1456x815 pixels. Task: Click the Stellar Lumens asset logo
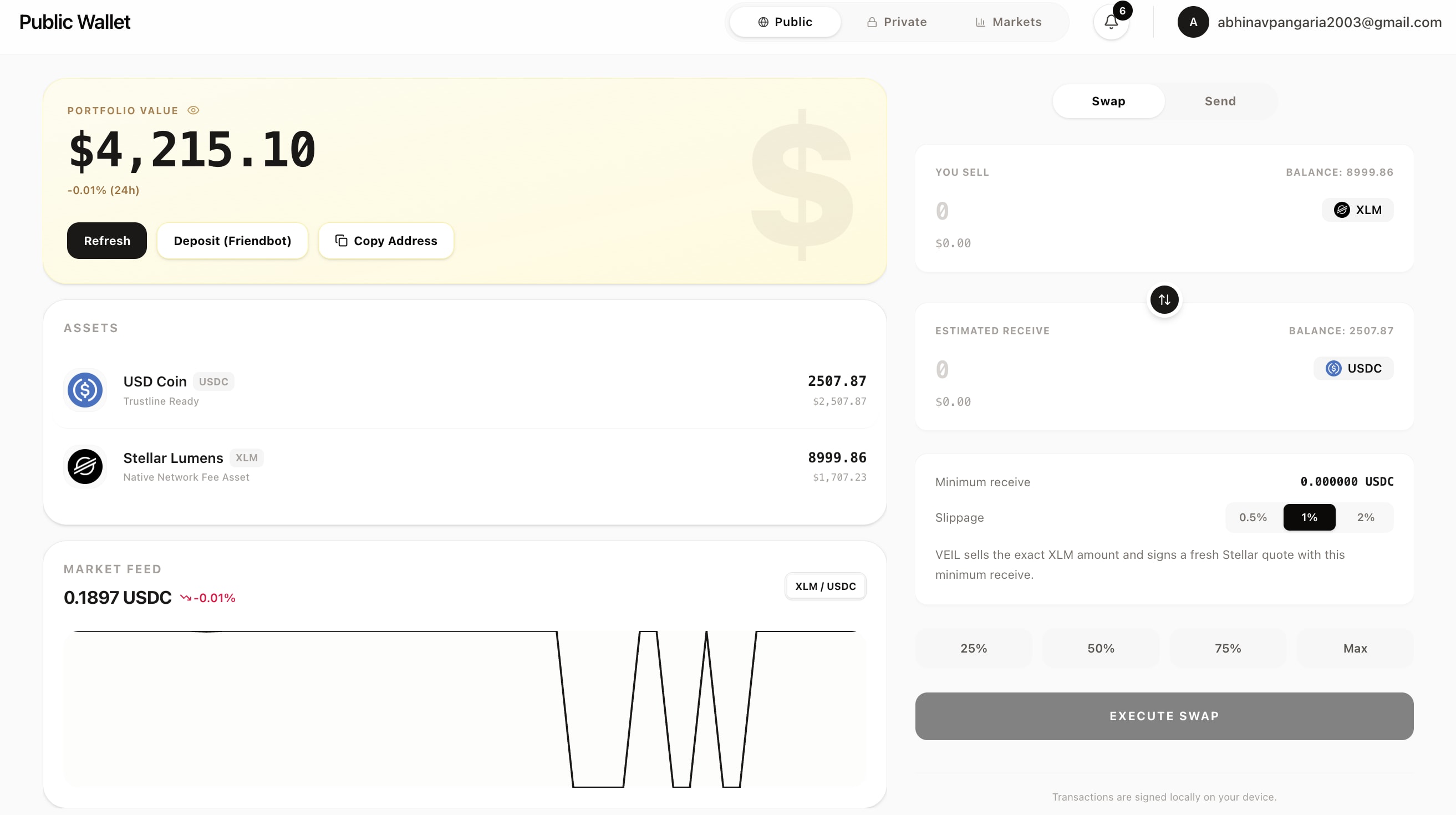[85, 466]
